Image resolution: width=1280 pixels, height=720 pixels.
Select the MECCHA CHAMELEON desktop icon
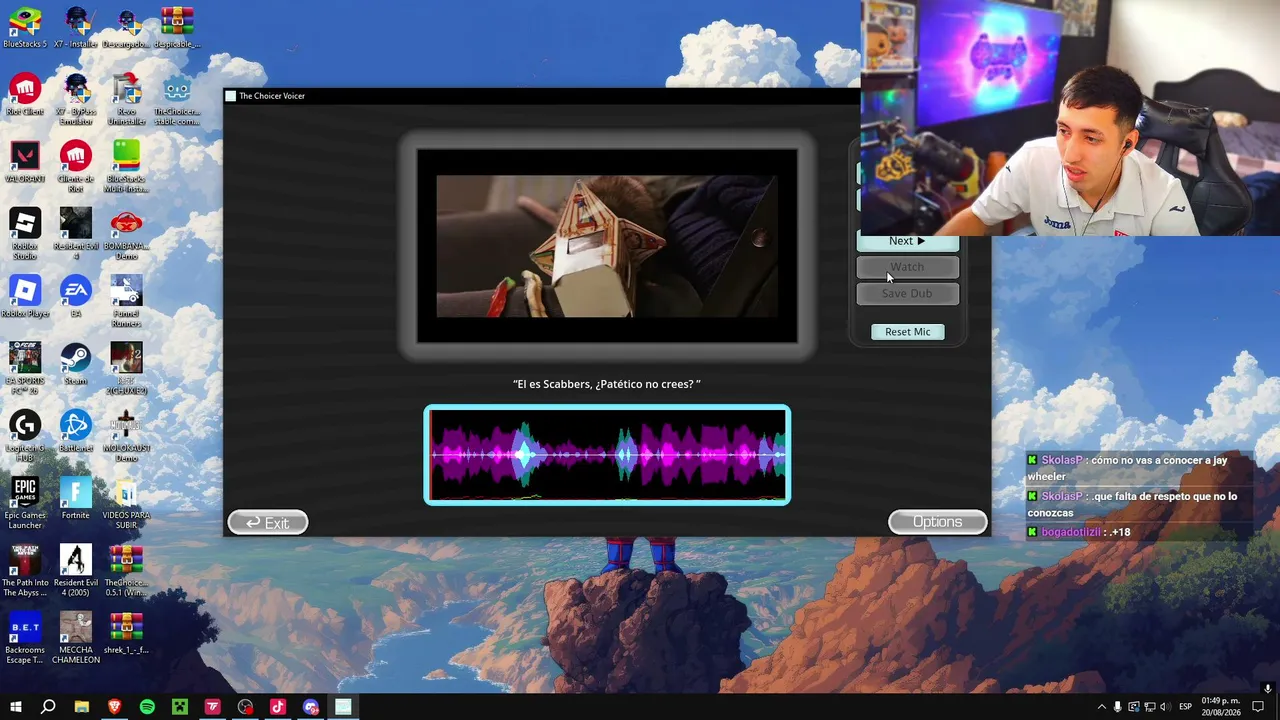[76, 637]
